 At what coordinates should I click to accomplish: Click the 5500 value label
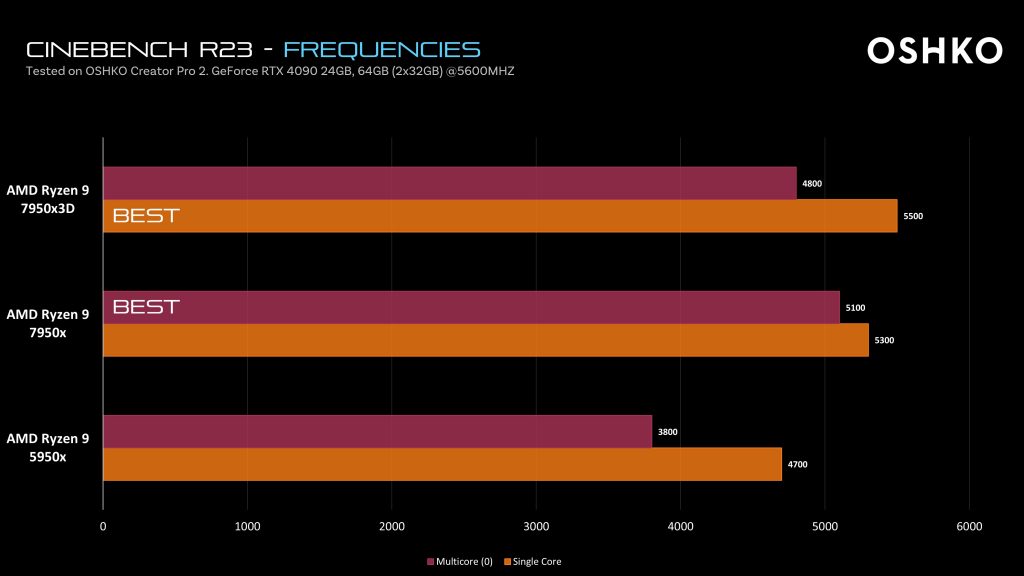[x=913, y=216]
